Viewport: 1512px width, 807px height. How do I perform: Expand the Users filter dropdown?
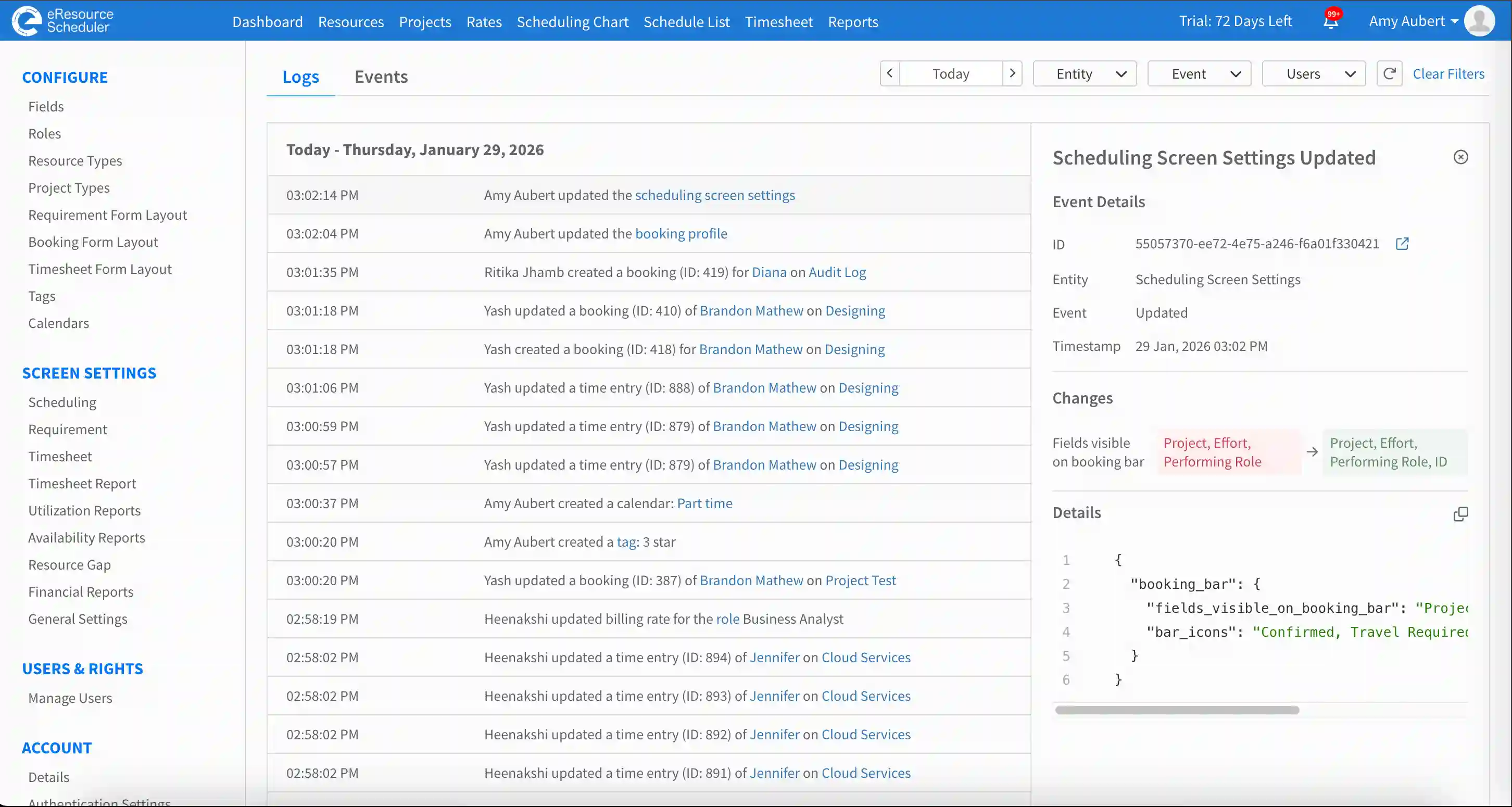pyautogui.click(x=1314, y=73)
